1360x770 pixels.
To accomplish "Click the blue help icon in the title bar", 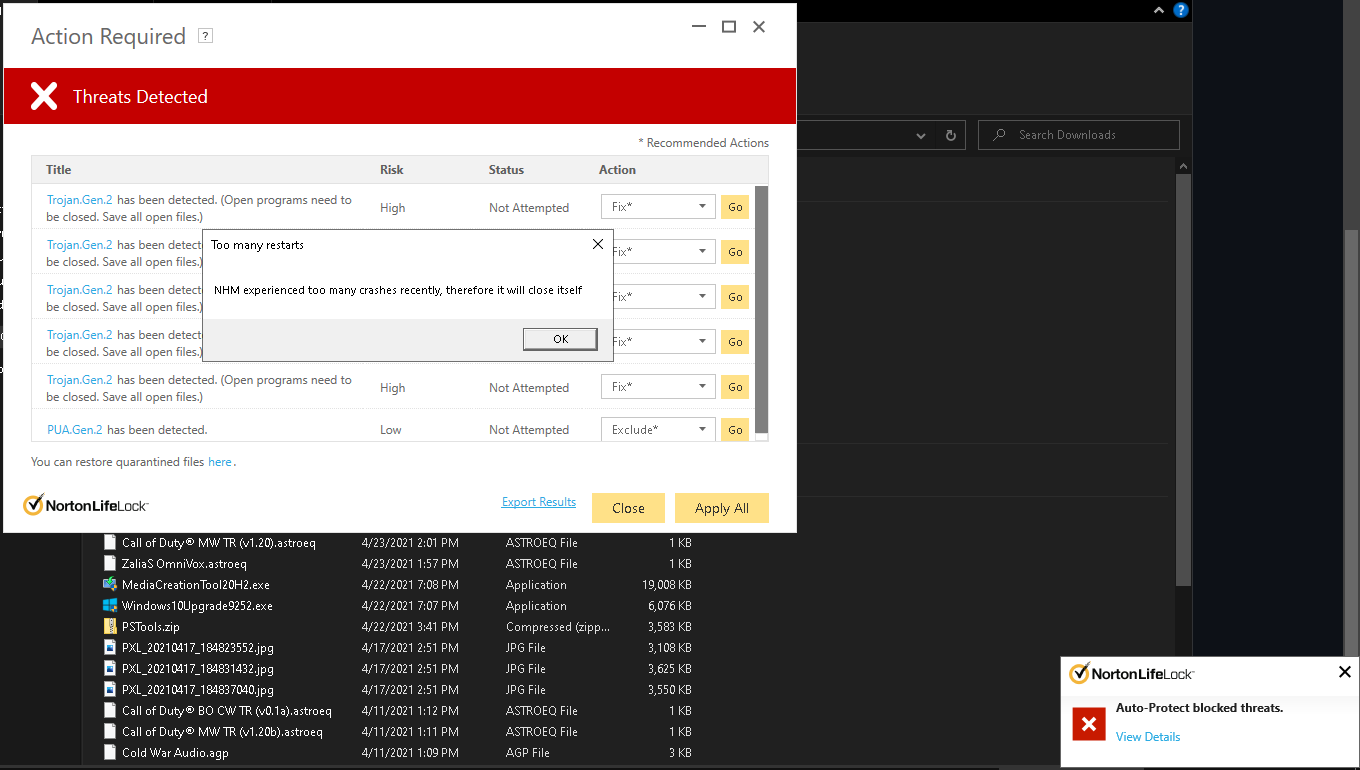I will point(1180,10).
